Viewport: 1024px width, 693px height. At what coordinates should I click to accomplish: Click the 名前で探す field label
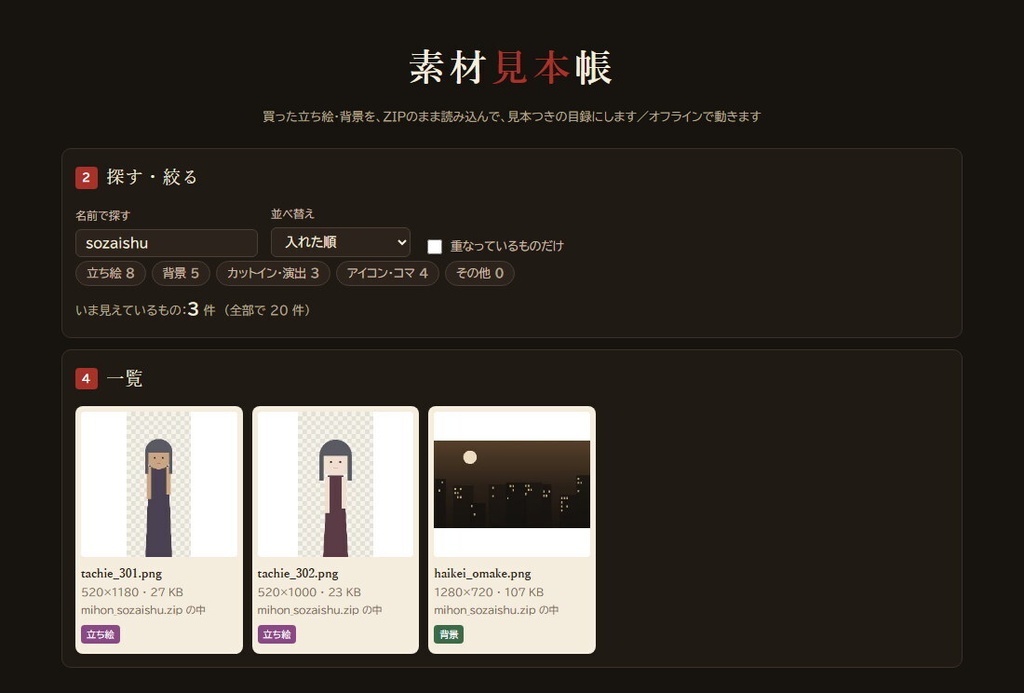[103, 216]
